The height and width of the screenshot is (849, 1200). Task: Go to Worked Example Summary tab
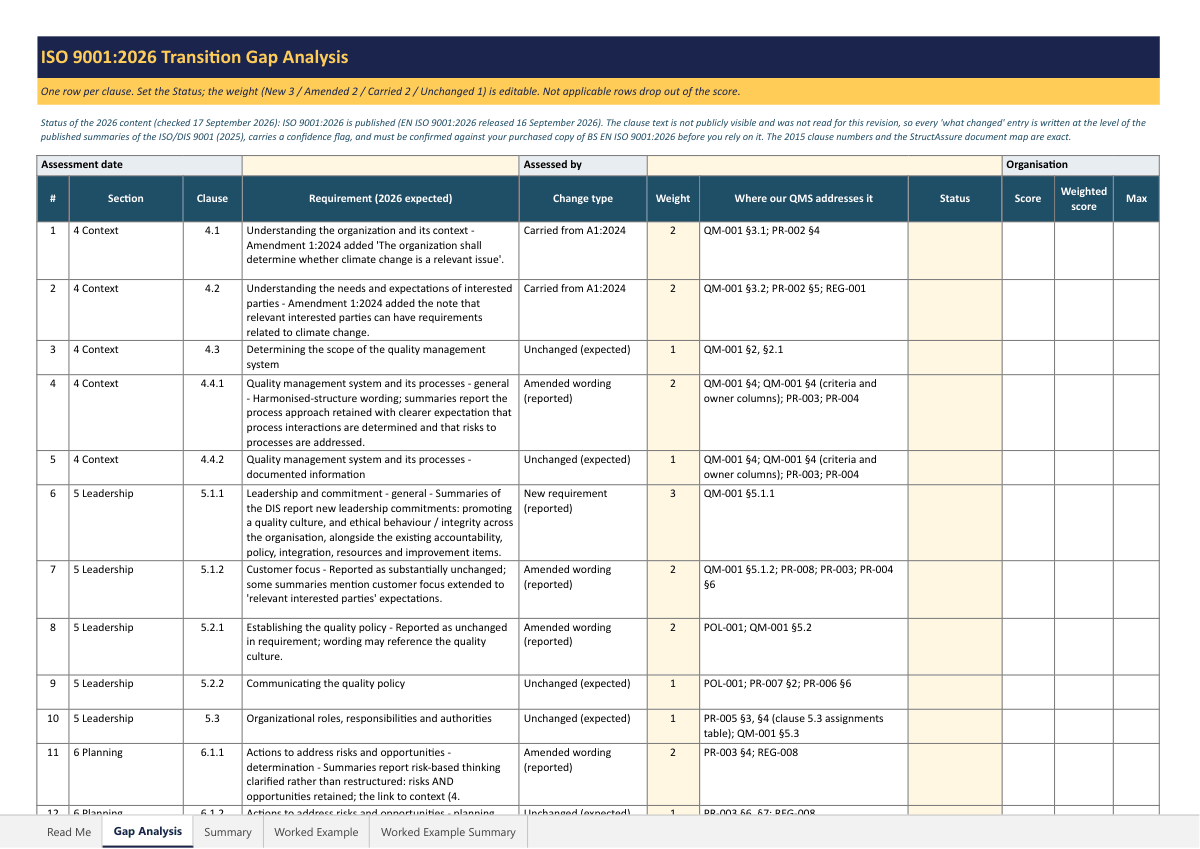point(448,832)
